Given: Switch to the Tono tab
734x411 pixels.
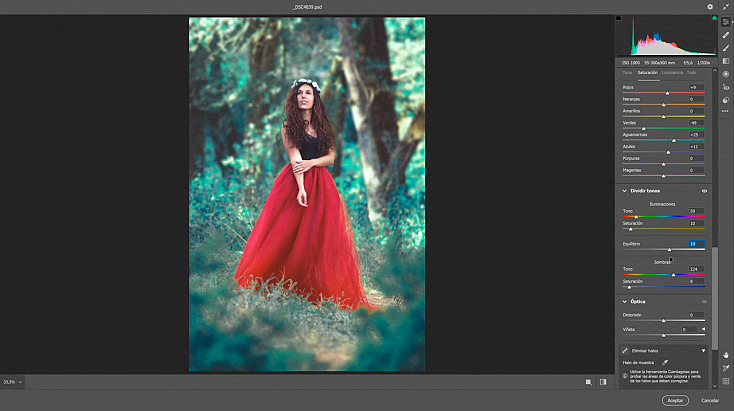Looking at the screenshot, I should coord(627,73).
